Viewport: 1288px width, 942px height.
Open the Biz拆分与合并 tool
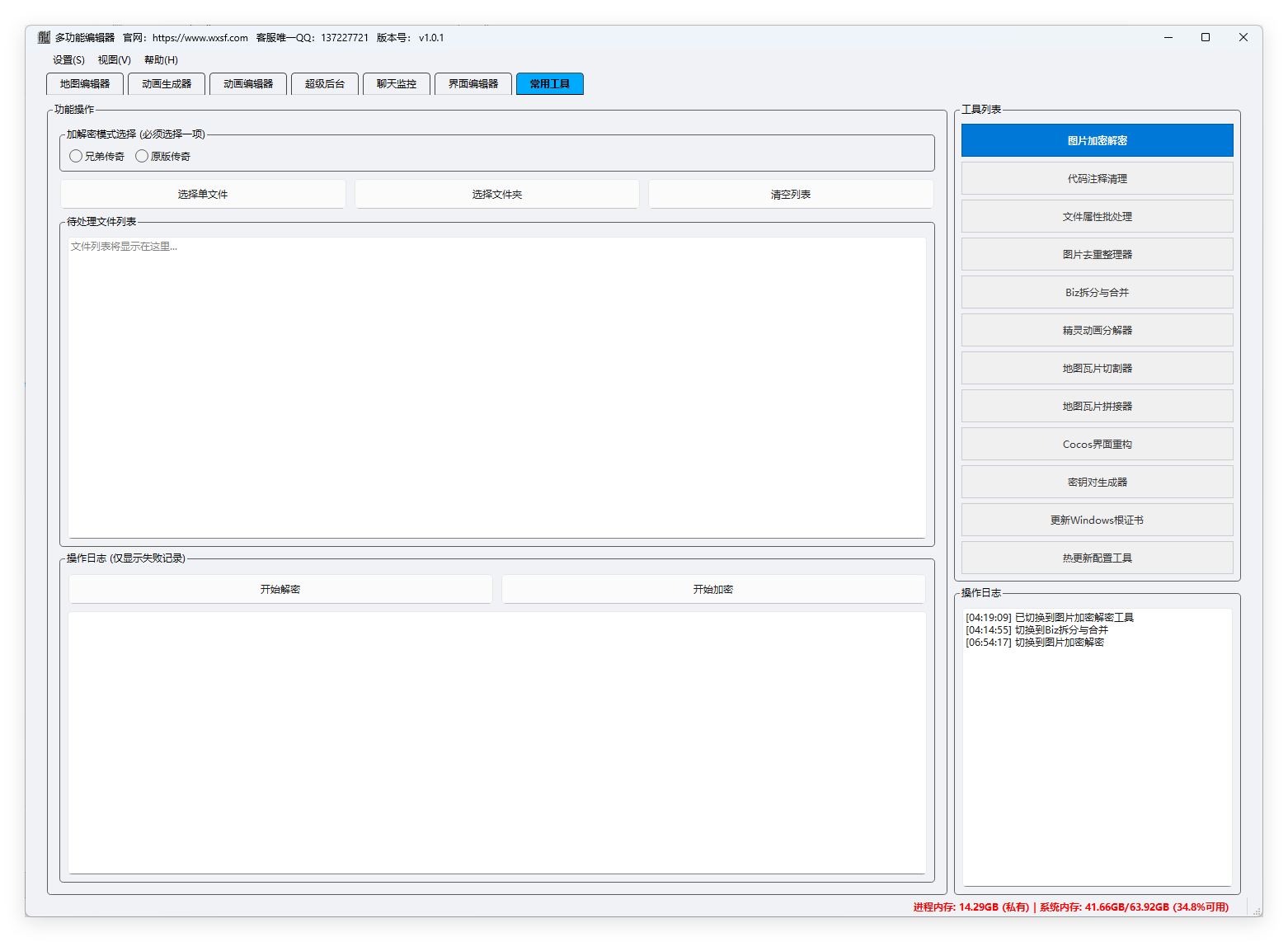click(1097, 293)
